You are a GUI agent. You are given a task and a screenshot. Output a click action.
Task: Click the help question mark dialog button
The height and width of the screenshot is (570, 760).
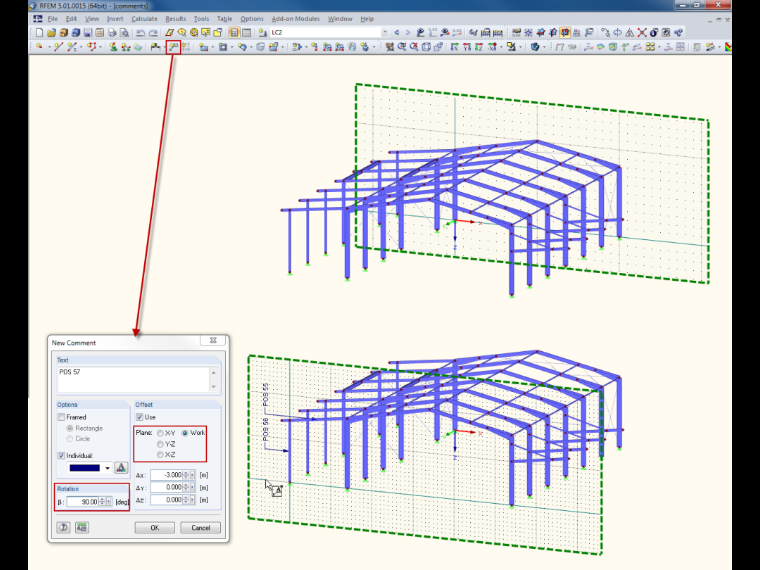[63, 527]
